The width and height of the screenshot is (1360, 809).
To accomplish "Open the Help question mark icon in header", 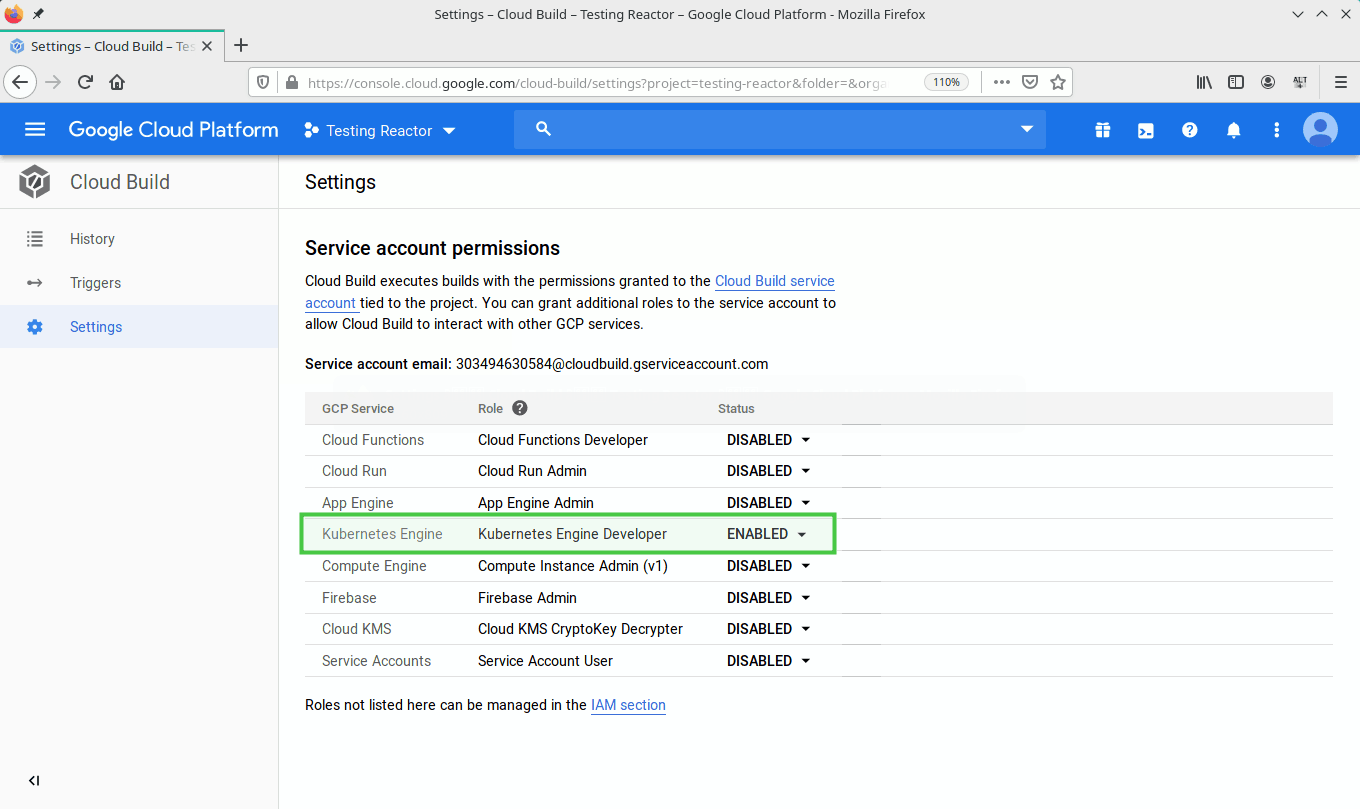I will pyautogui.click(x=1189, y=130).
